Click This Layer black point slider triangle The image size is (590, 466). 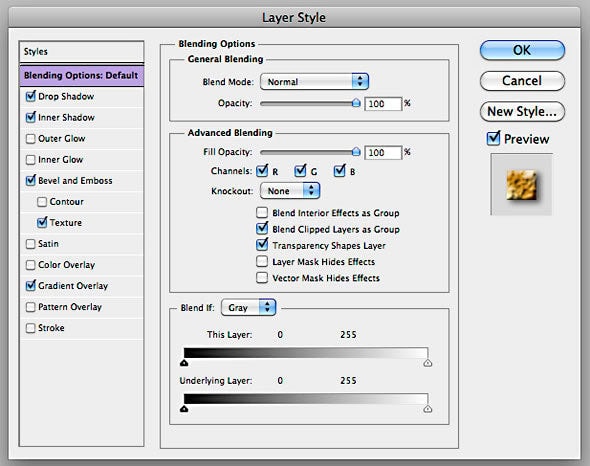click(184, 363)
